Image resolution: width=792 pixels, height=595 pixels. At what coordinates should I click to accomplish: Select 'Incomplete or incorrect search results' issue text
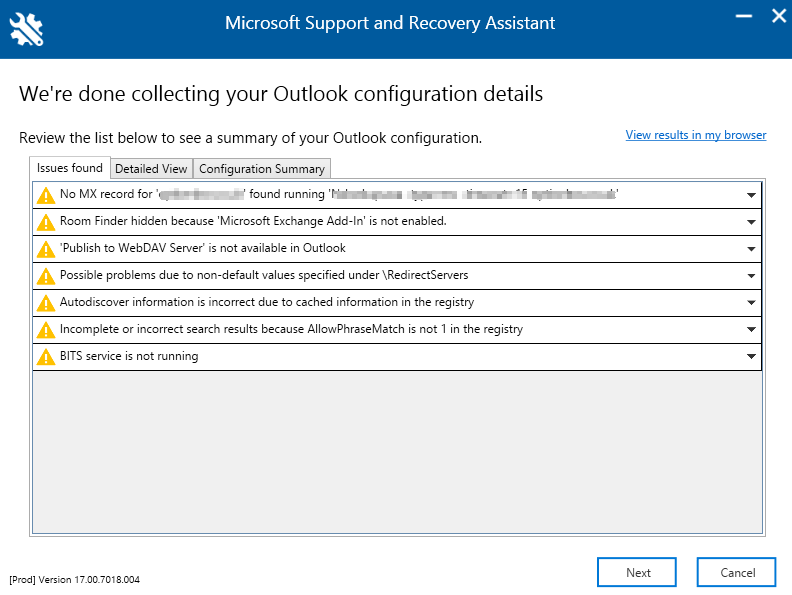coord(291,329)
